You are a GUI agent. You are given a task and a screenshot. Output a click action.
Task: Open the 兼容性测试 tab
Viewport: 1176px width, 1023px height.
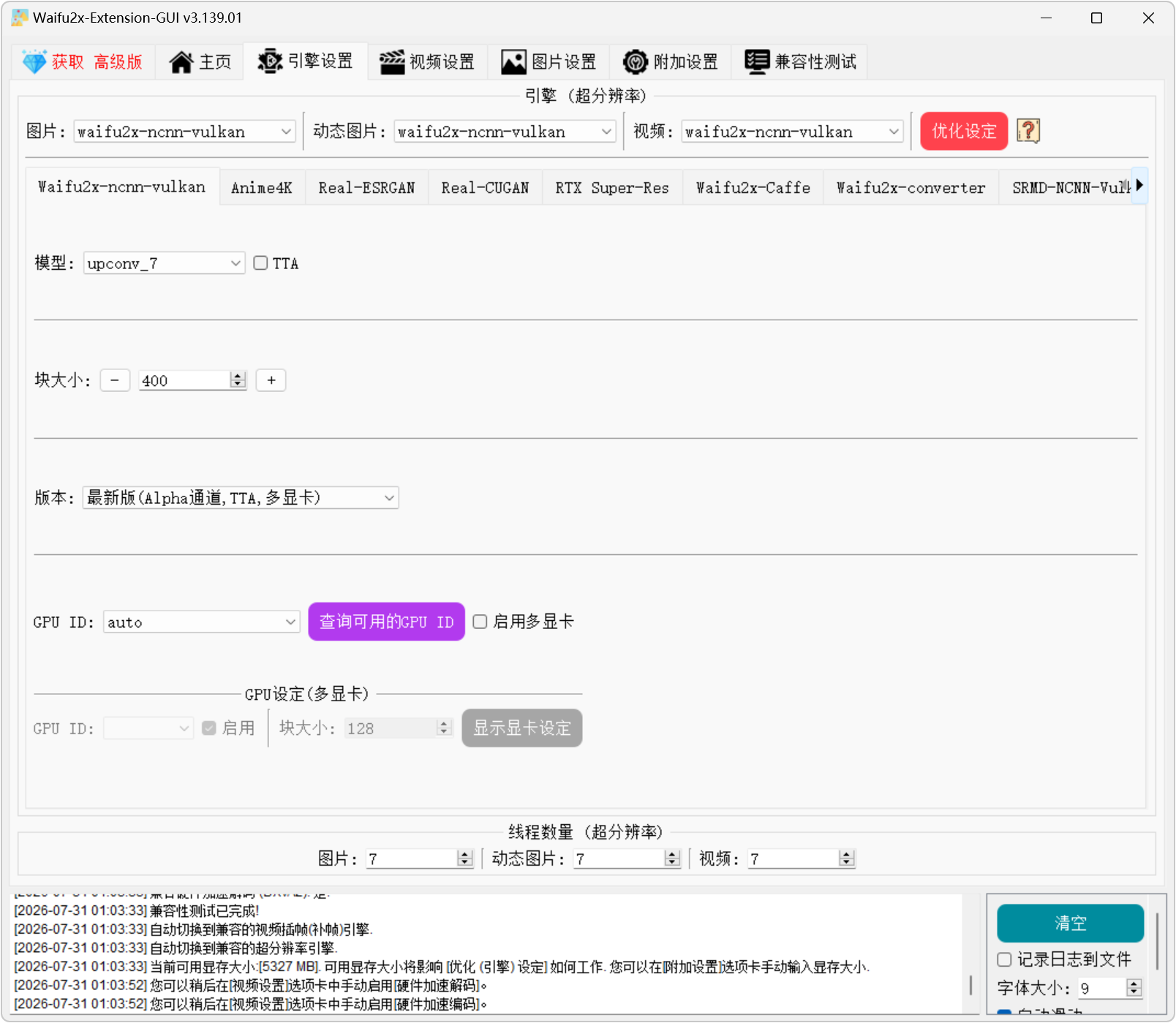coord(800,62)
